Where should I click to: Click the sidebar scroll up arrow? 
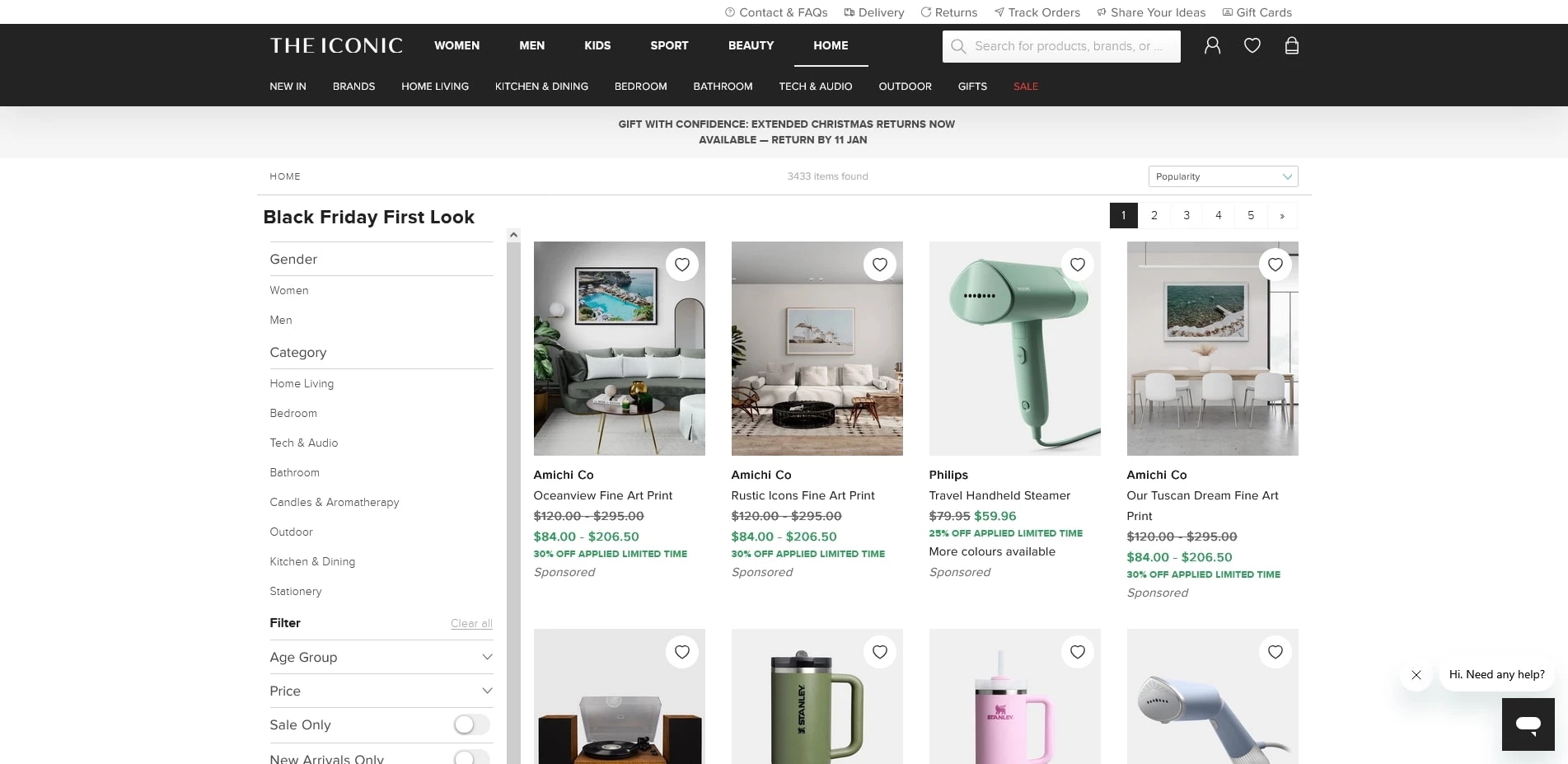(x=513, y=235)
